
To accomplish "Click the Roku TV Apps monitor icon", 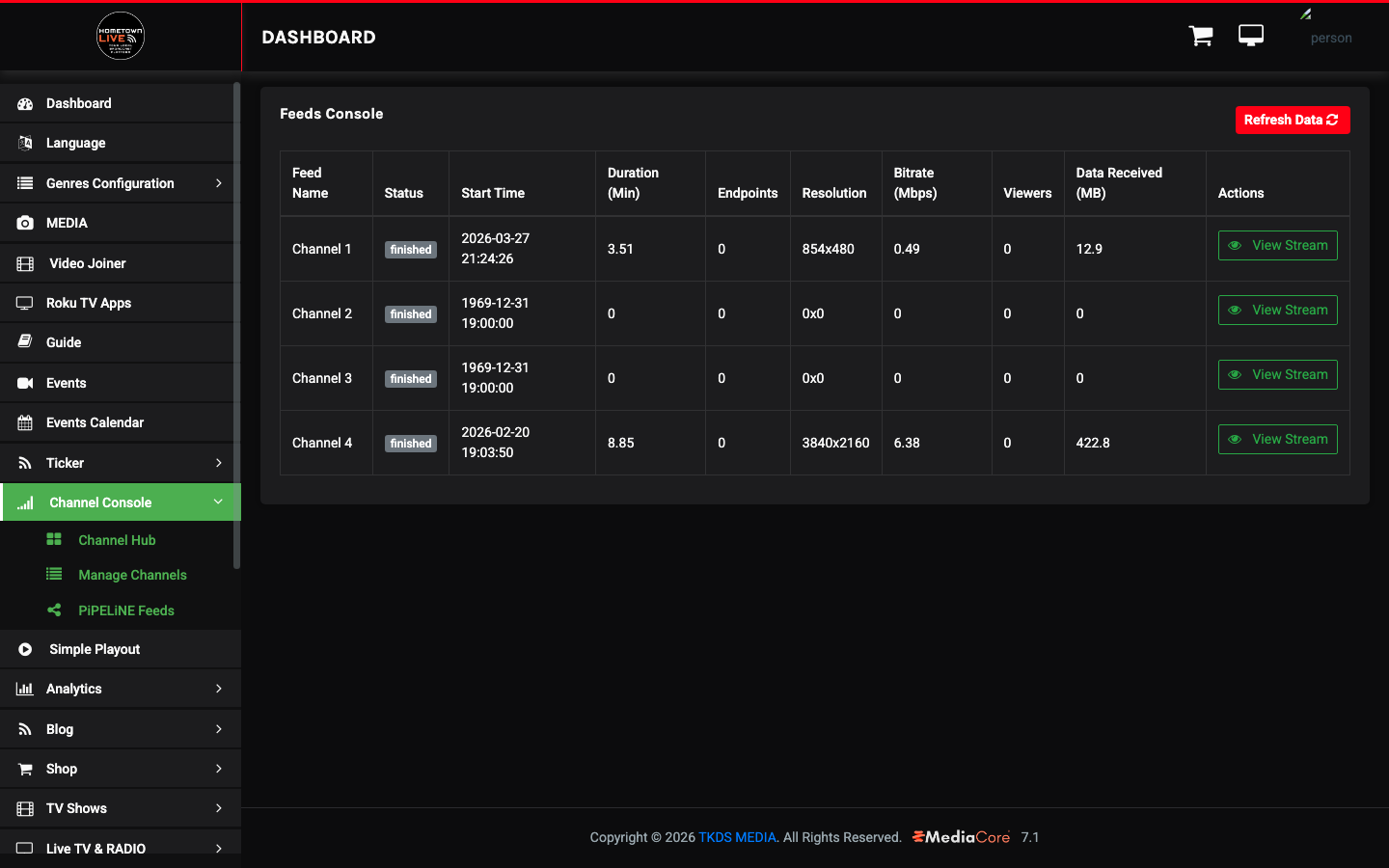I will [x=25, y=303].
